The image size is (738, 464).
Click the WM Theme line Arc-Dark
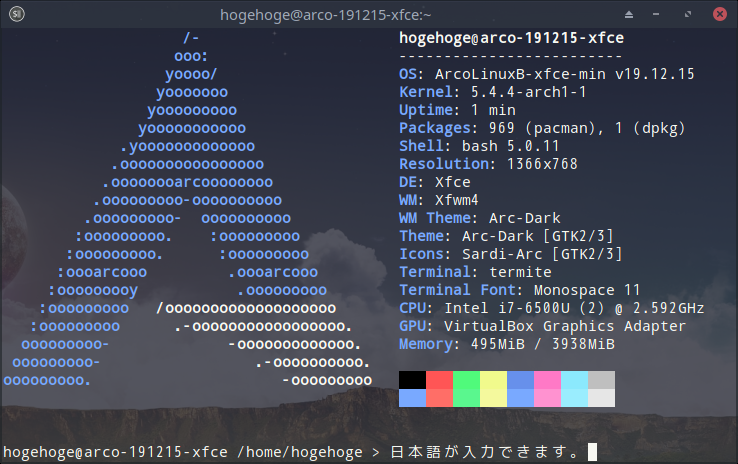[x=480, y=218]
